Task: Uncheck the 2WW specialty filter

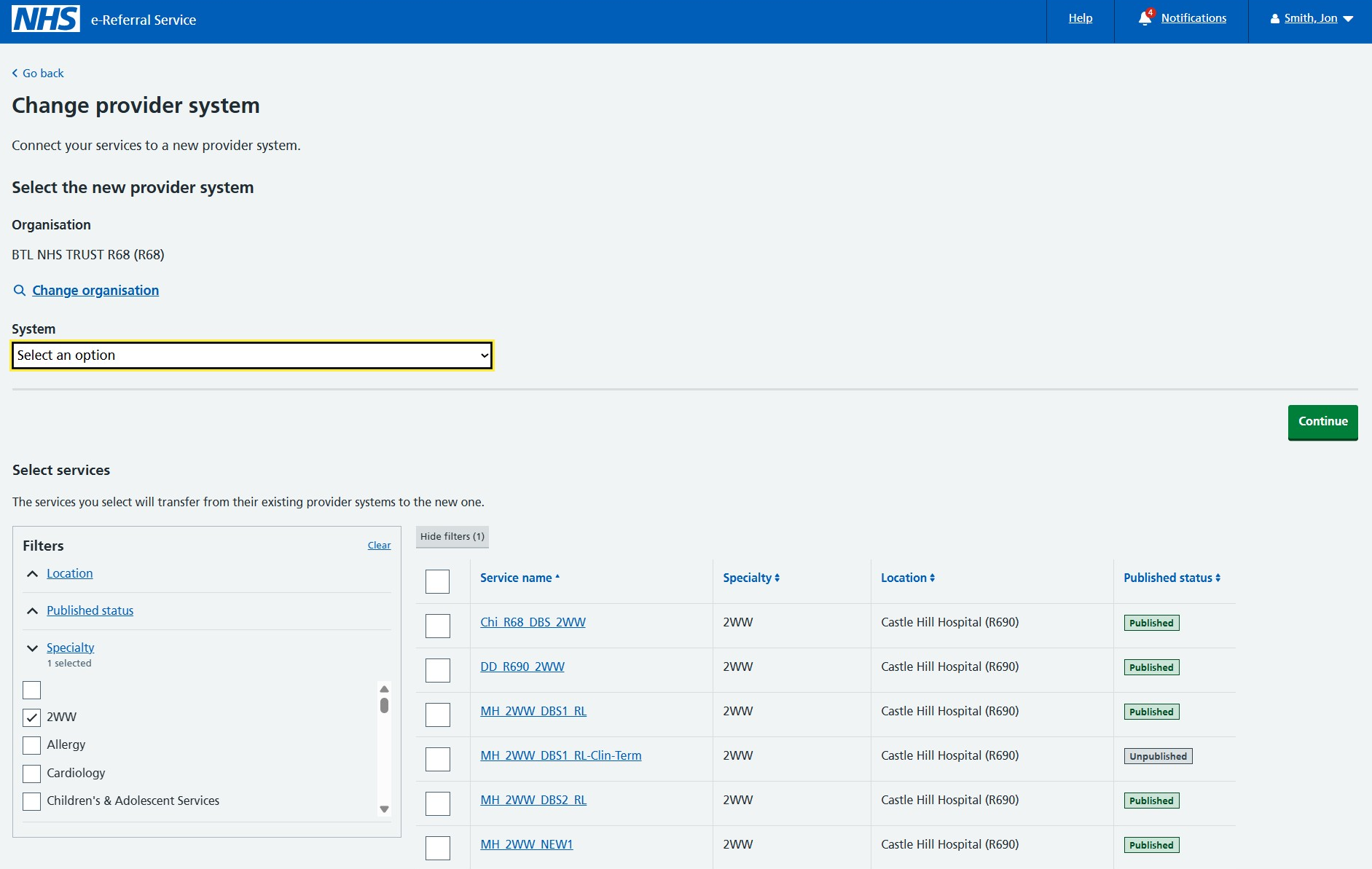Action: coord(32,717)
